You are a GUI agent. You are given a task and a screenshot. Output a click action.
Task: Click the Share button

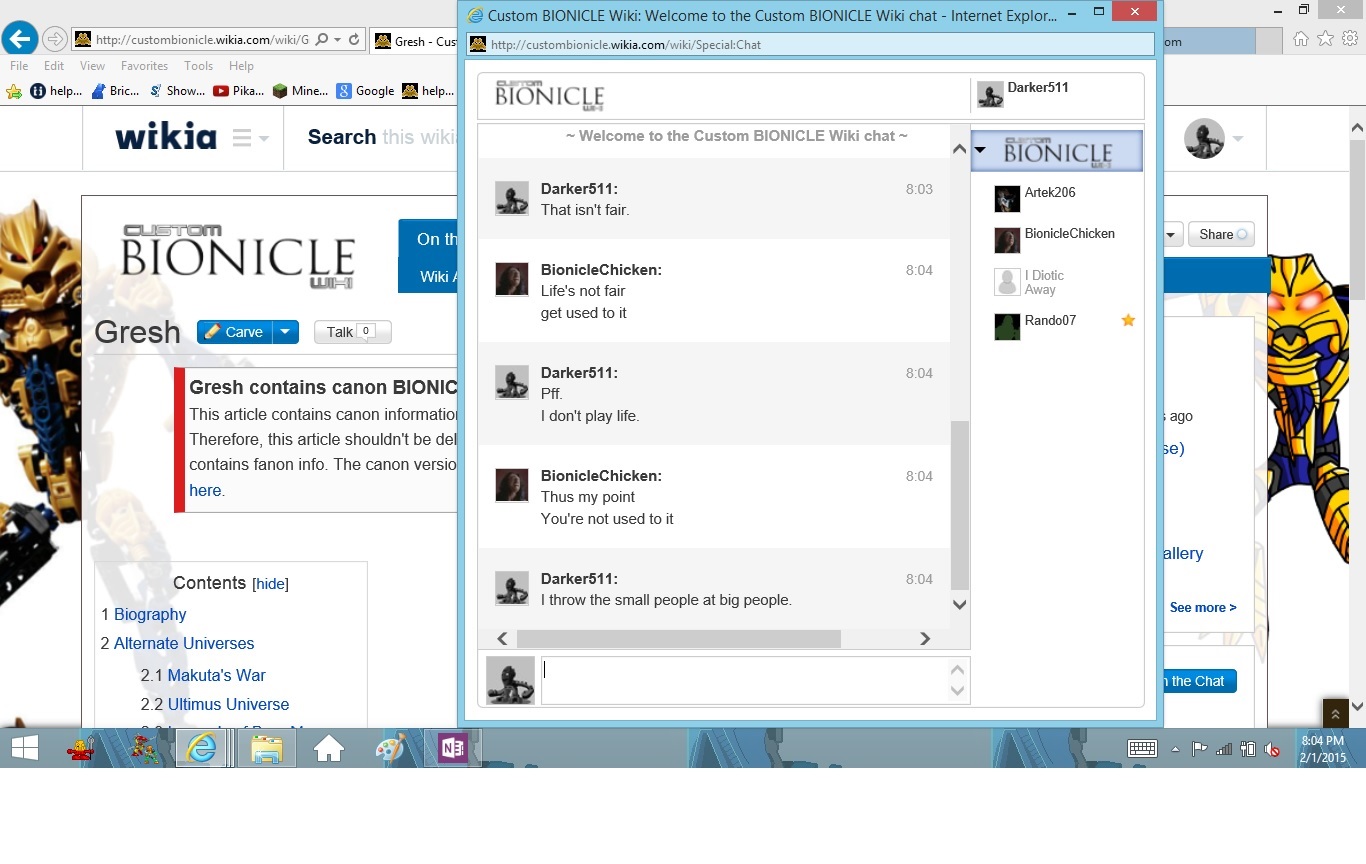[x=1221, y=235]
